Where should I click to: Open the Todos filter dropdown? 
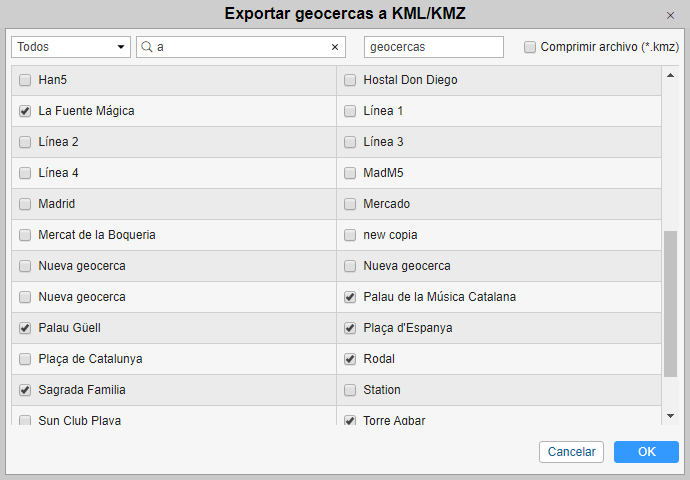point(71,47)
